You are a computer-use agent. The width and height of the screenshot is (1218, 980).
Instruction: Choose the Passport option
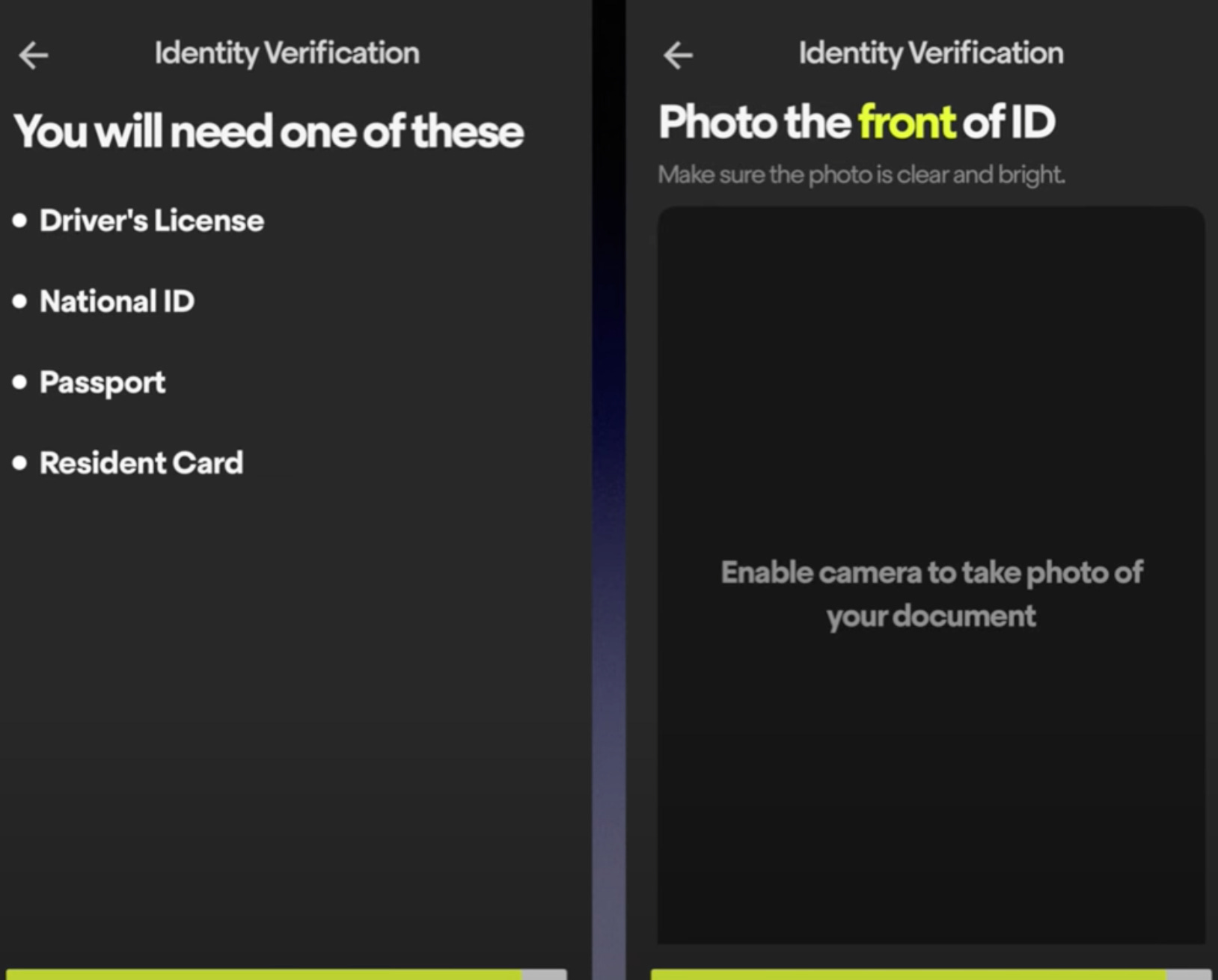pyautogui.click(x=102, y=383)
